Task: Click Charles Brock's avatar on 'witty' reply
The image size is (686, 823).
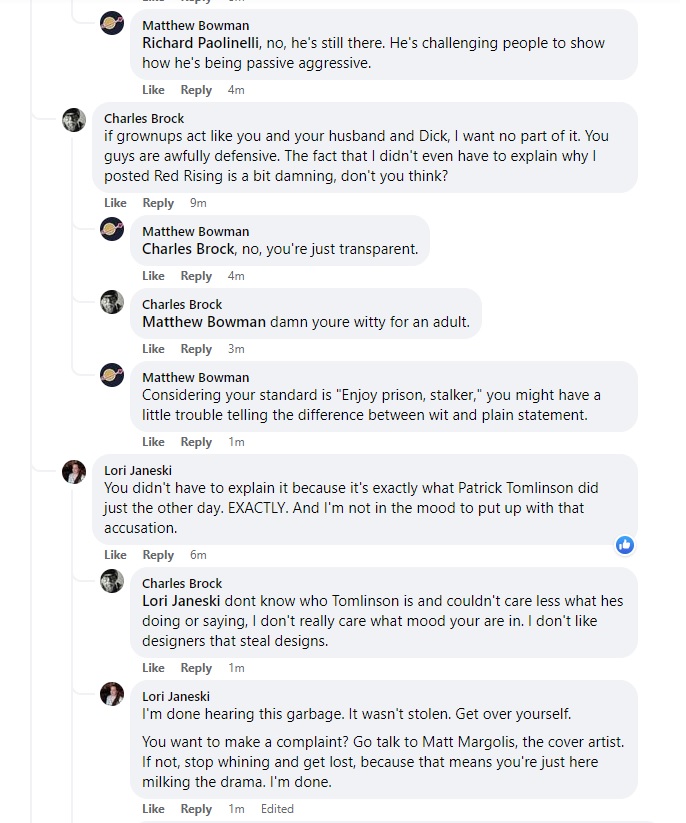Action: (112, 303)
